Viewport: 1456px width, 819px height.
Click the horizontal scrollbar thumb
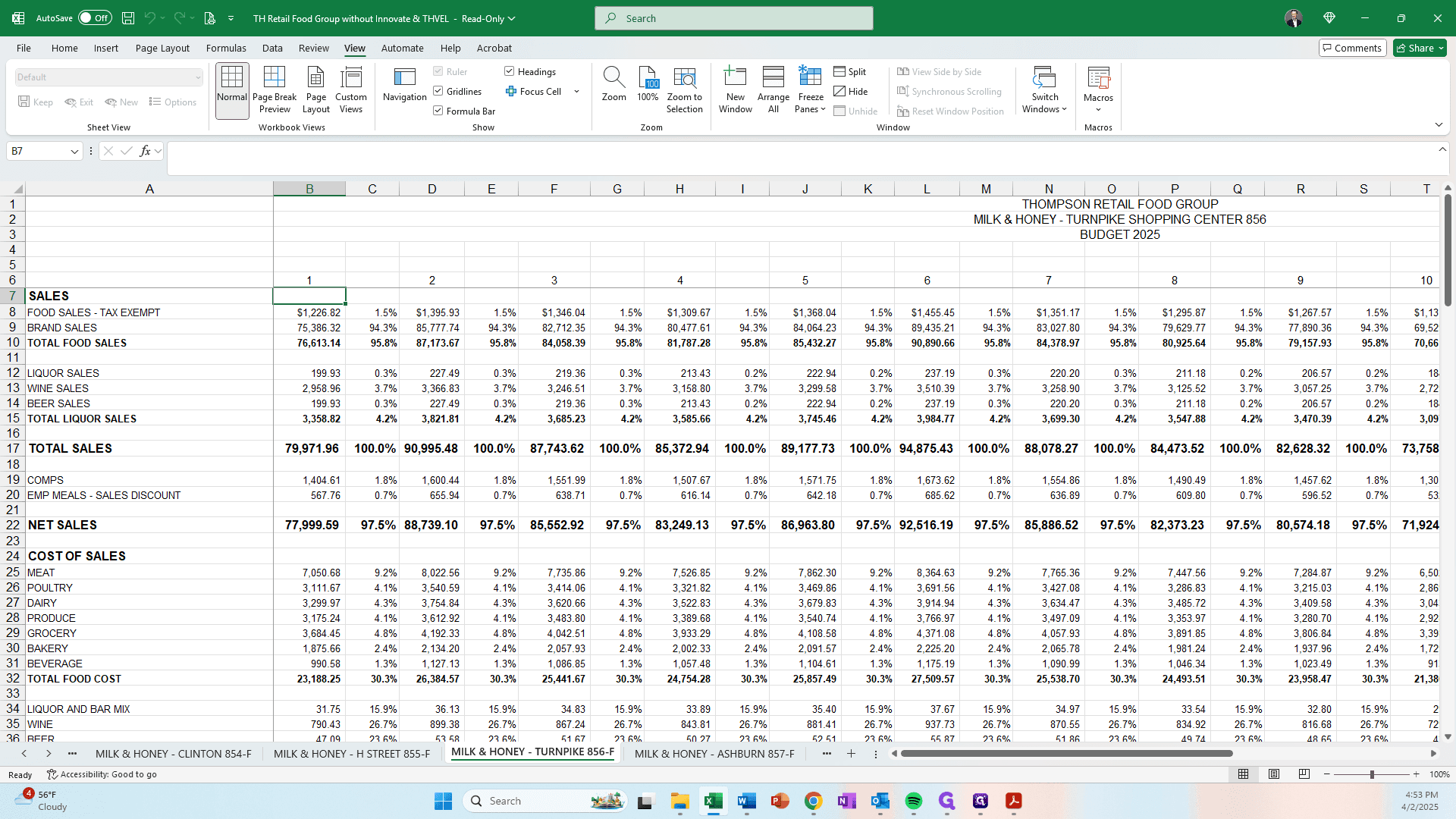[x=1067, y=754]
